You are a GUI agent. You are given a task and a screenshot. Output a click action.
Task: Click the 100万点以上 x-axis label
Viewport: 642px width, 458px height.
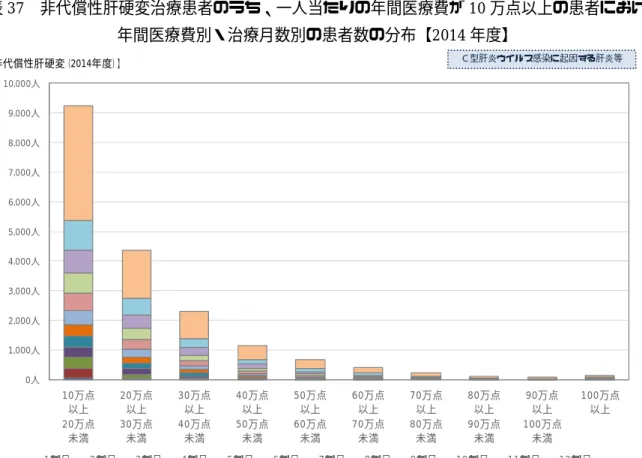point(600,402)
